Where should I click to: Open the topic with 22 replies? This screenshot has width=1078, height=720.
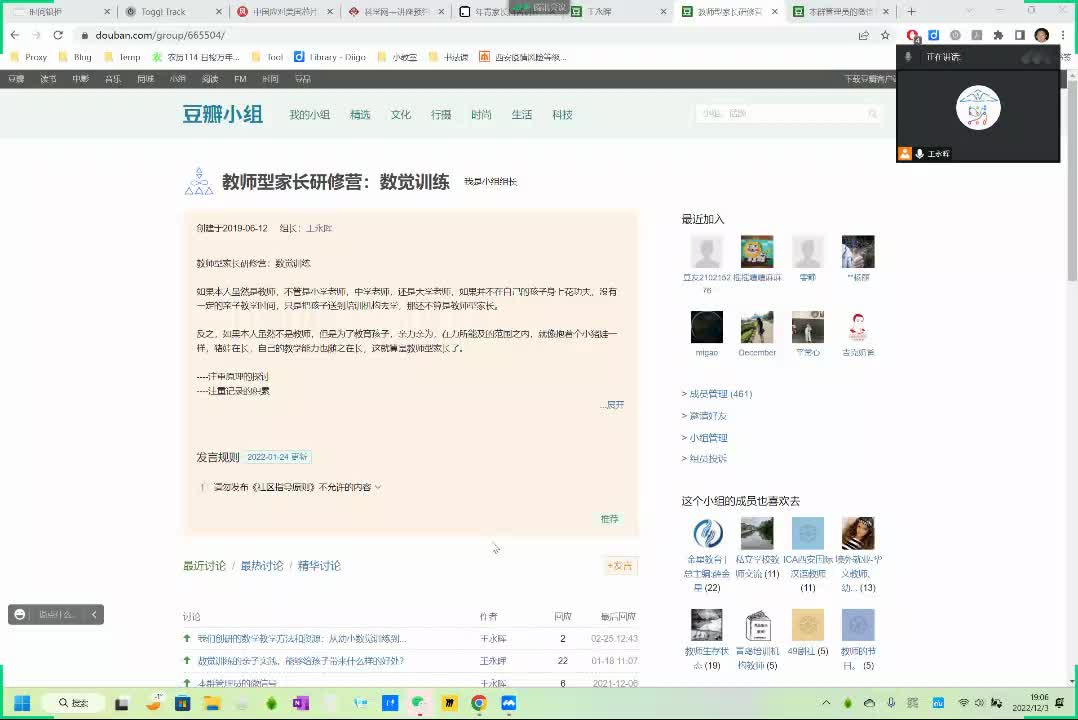(300, 661)
